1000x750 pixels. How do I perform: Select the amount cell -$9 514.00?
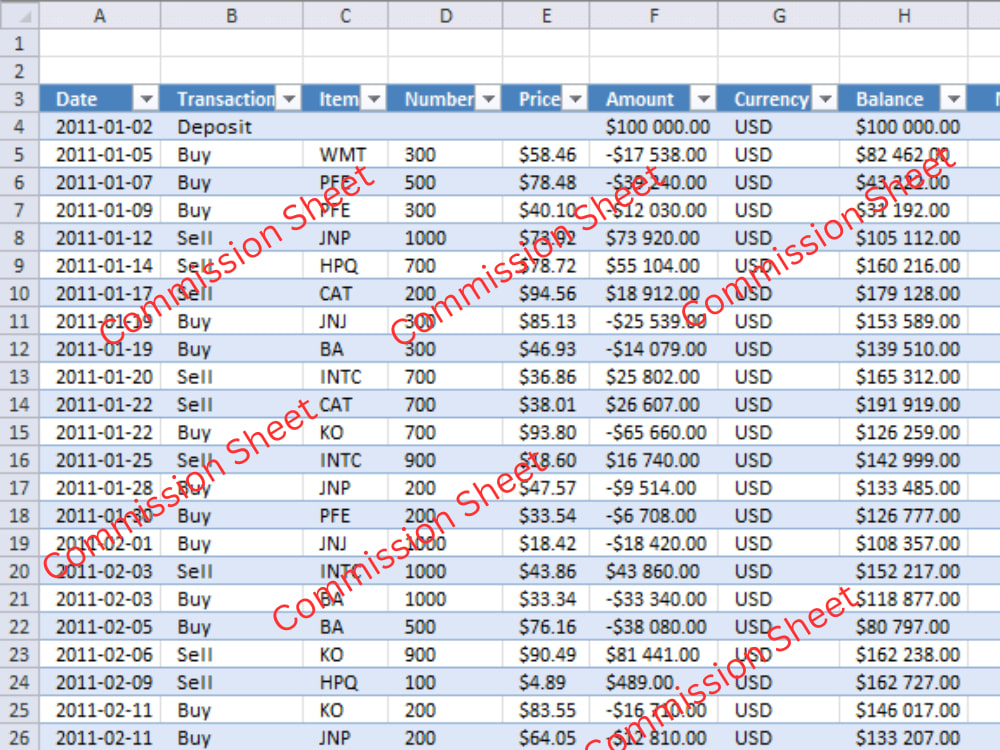[x=654, y=488]
